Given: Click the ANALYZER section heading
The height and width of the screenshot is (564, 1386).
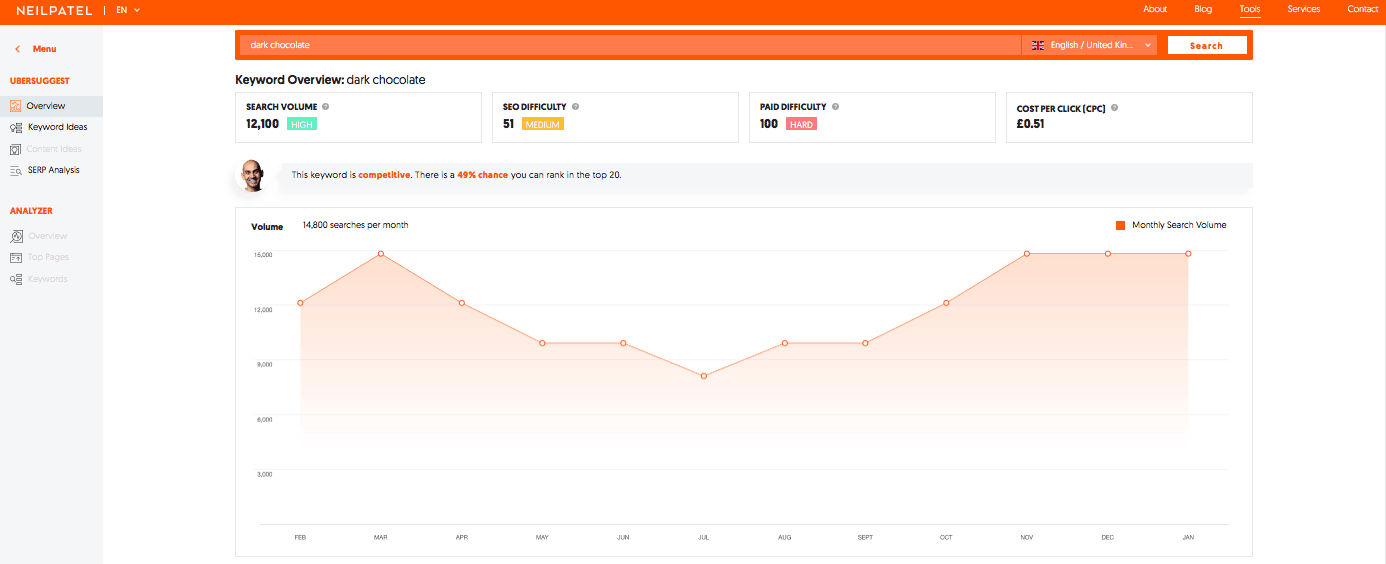Looking at the screenshot, I should coord(31,211).
